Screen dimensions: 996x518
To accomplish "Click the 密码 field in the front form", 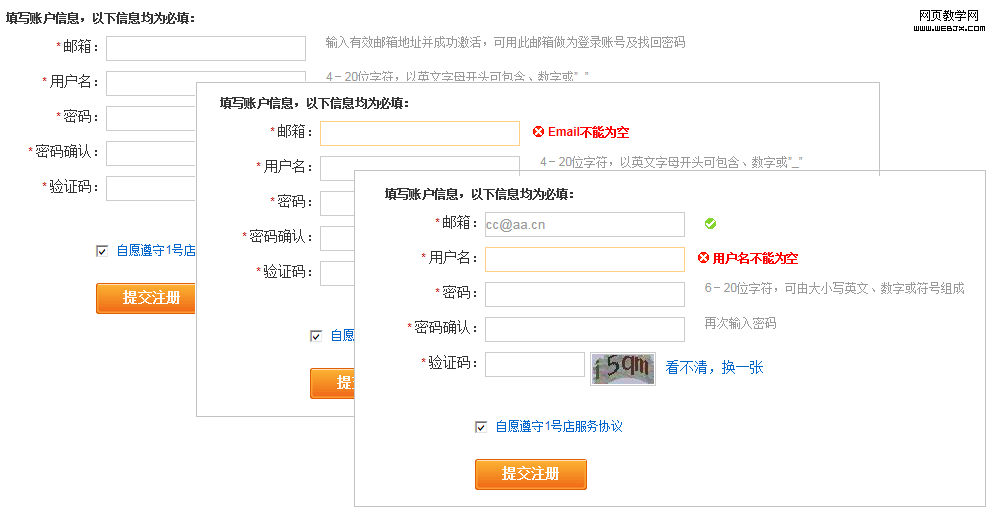I will click(584, 294).
